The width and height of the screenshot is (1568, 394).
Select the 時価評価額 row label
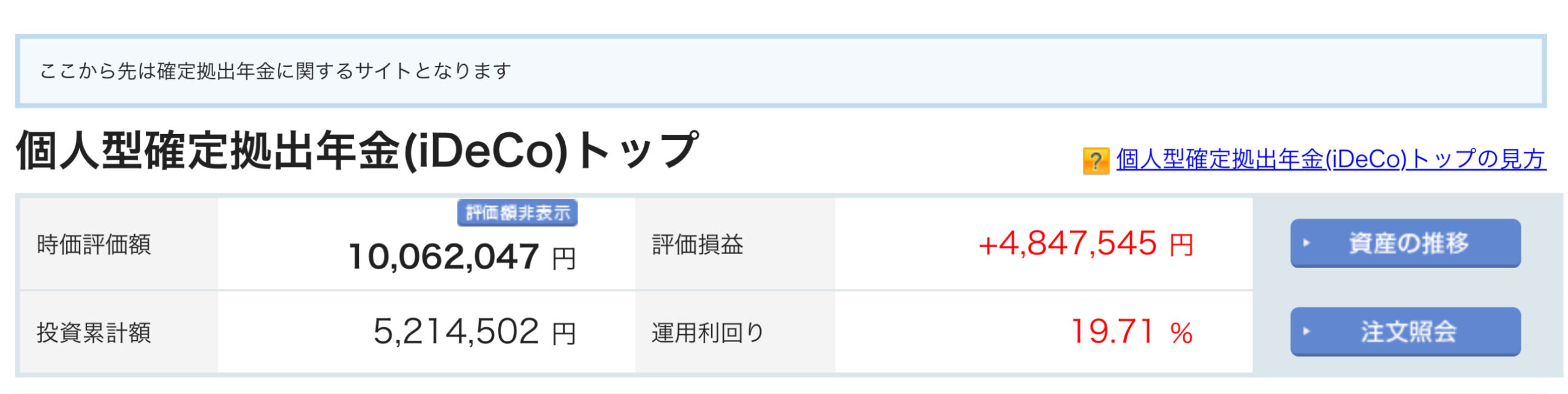94,244
